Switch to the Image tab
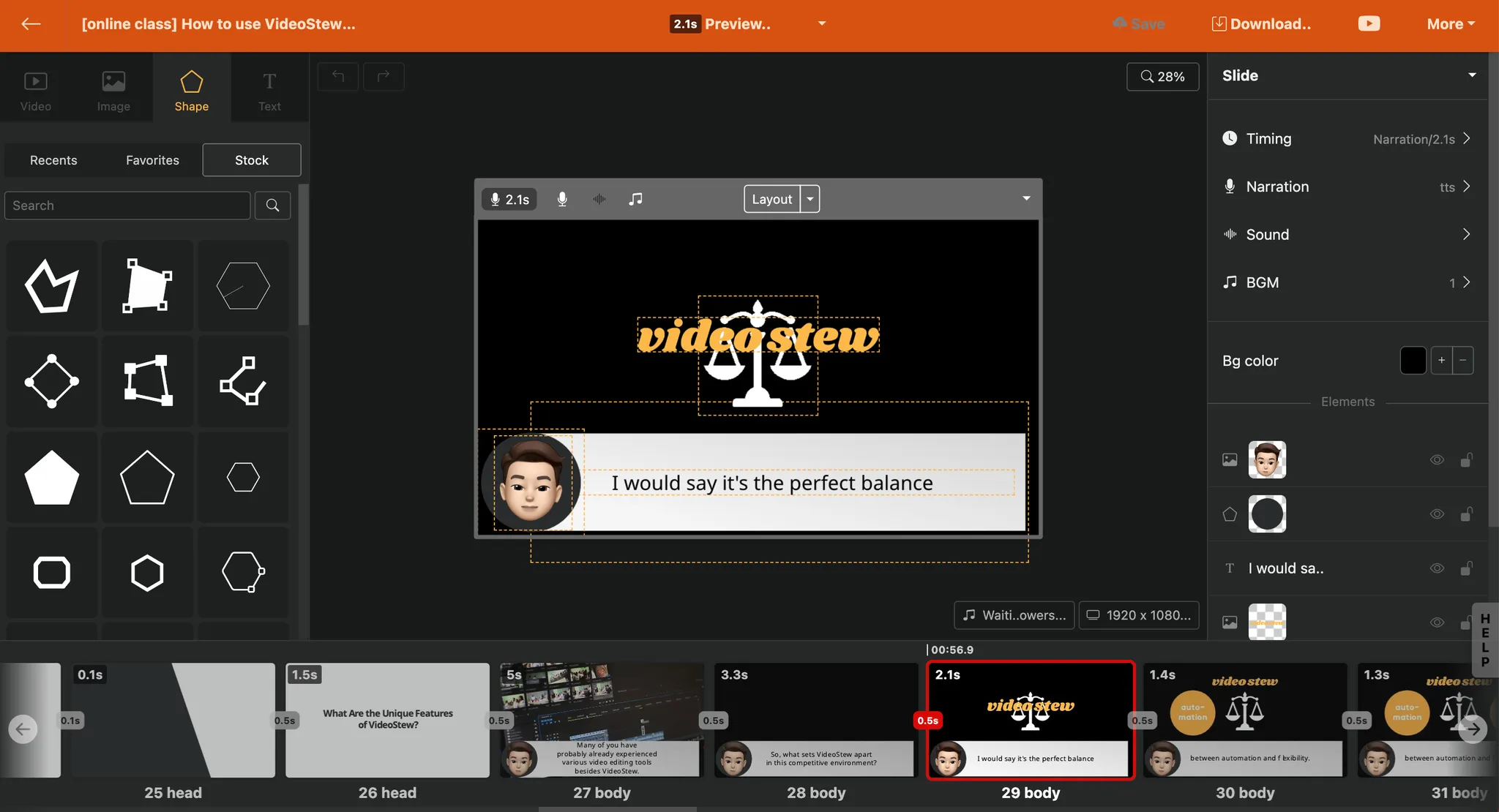 click(x=113, y=90)
